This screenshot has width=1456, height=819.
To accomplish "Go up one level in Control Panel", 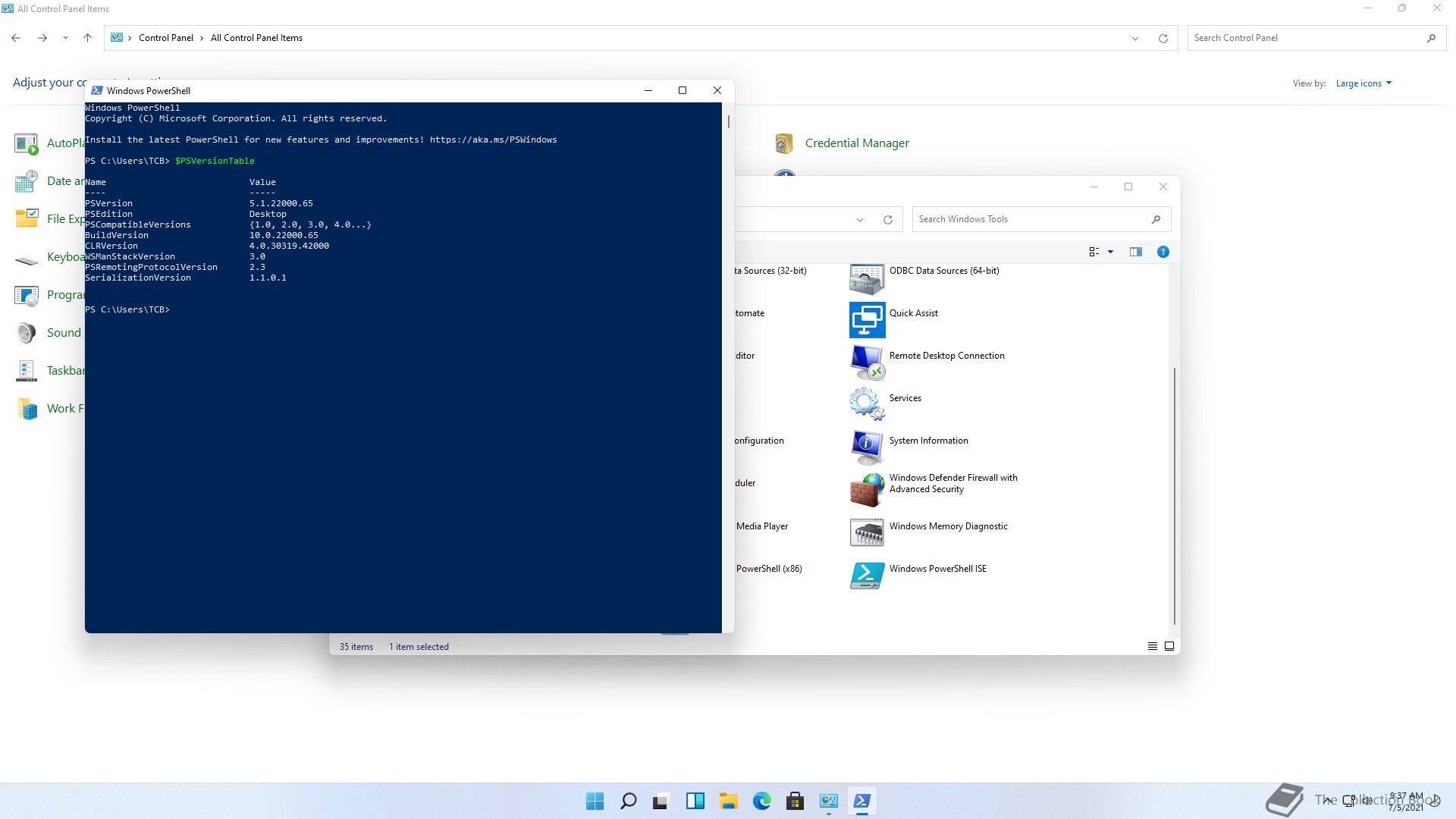I will coord(87,38).
